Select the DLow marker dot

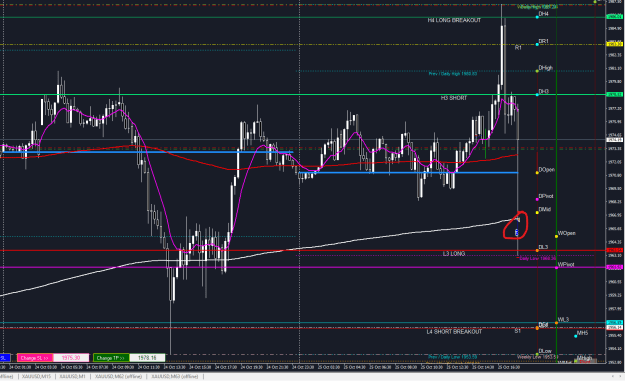537,354
